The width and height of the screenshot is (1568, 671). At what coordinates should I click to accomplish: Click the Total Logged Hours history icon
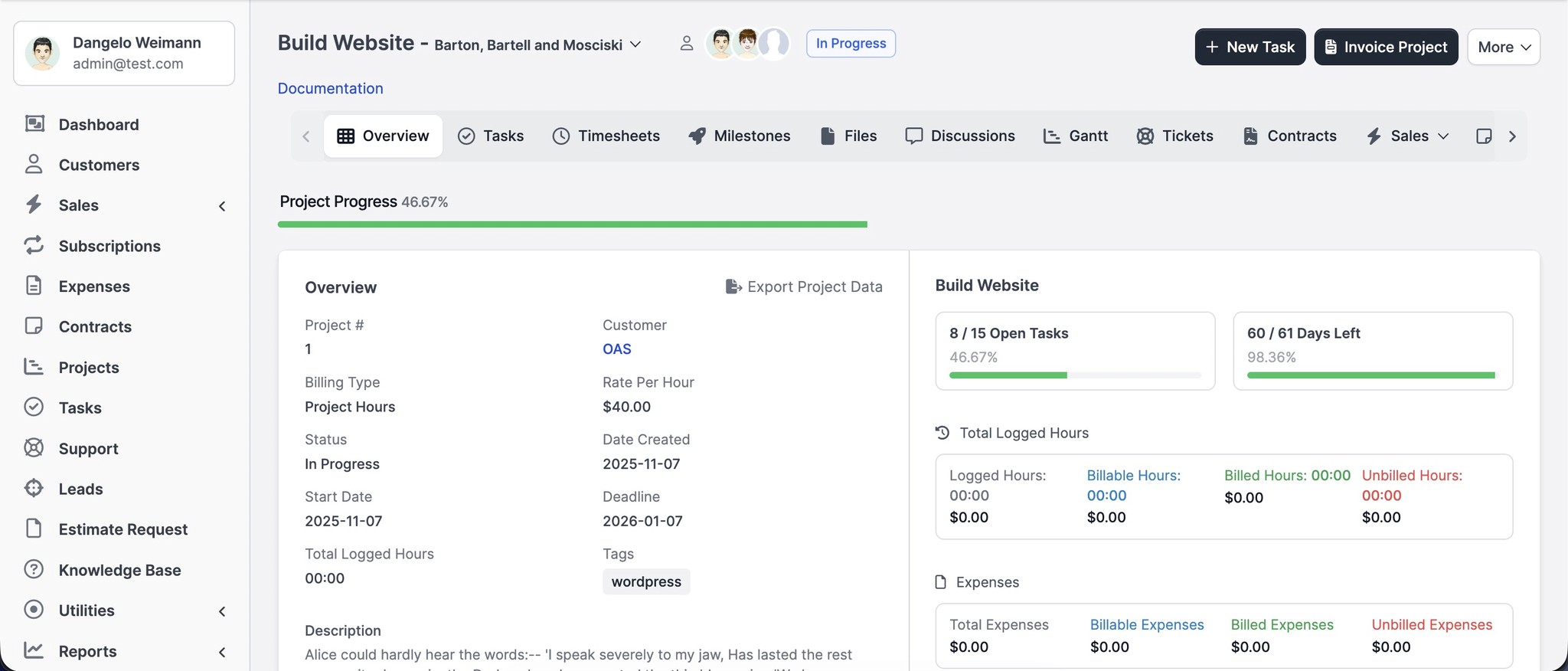pyautogui.click(x=942, y=433)
